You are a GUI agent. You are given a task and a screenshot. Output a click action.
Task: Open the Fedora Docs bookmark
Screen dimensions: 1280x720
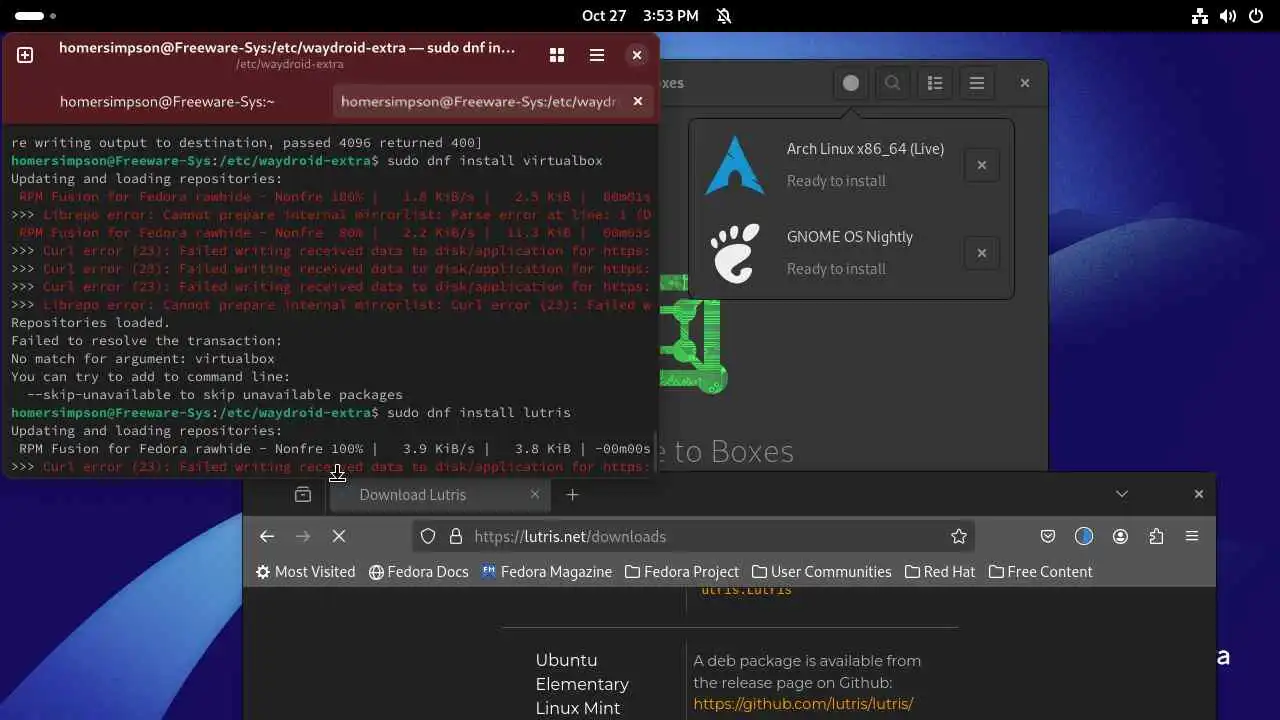tap(418, 572)
